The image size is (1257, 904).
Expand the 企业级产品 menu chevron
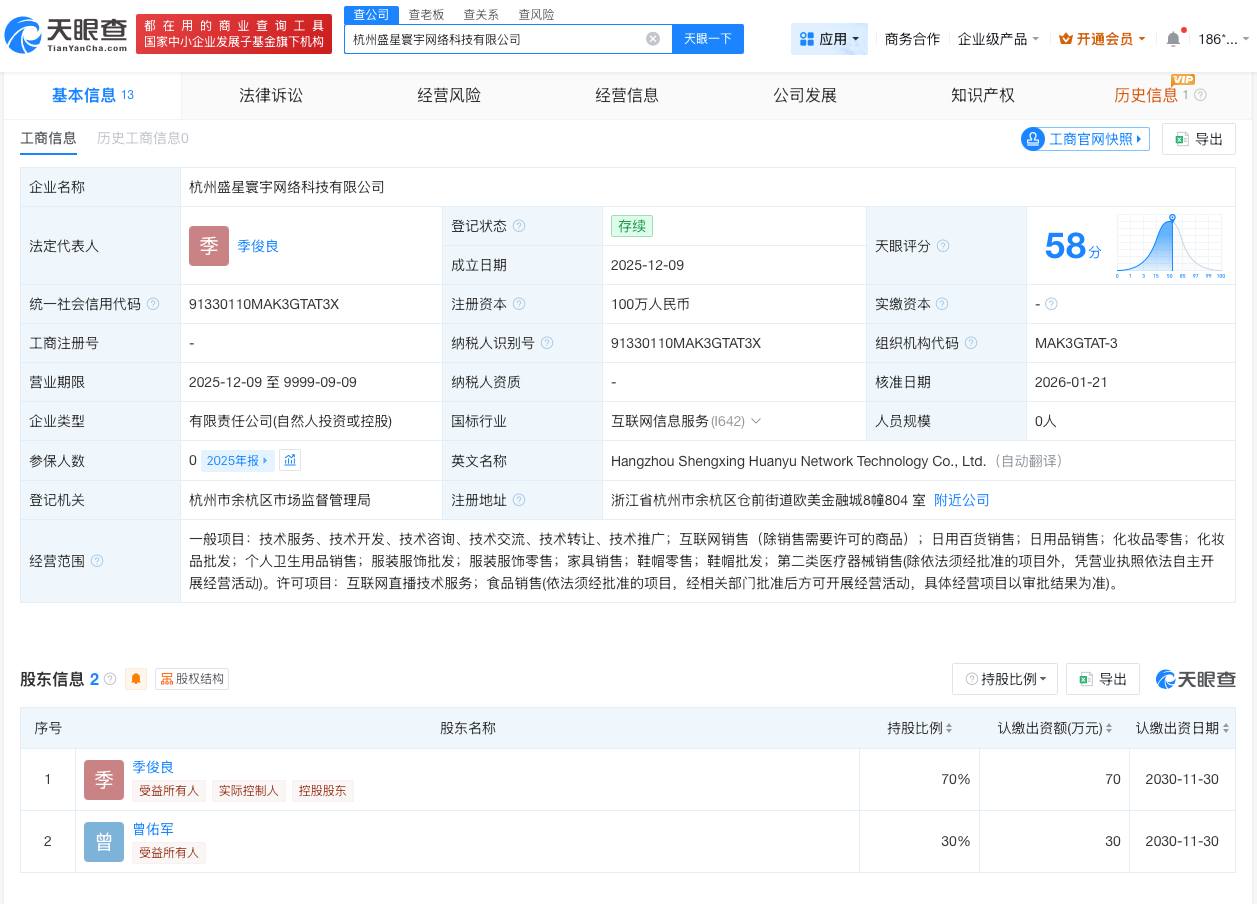tap(1038, 39)
